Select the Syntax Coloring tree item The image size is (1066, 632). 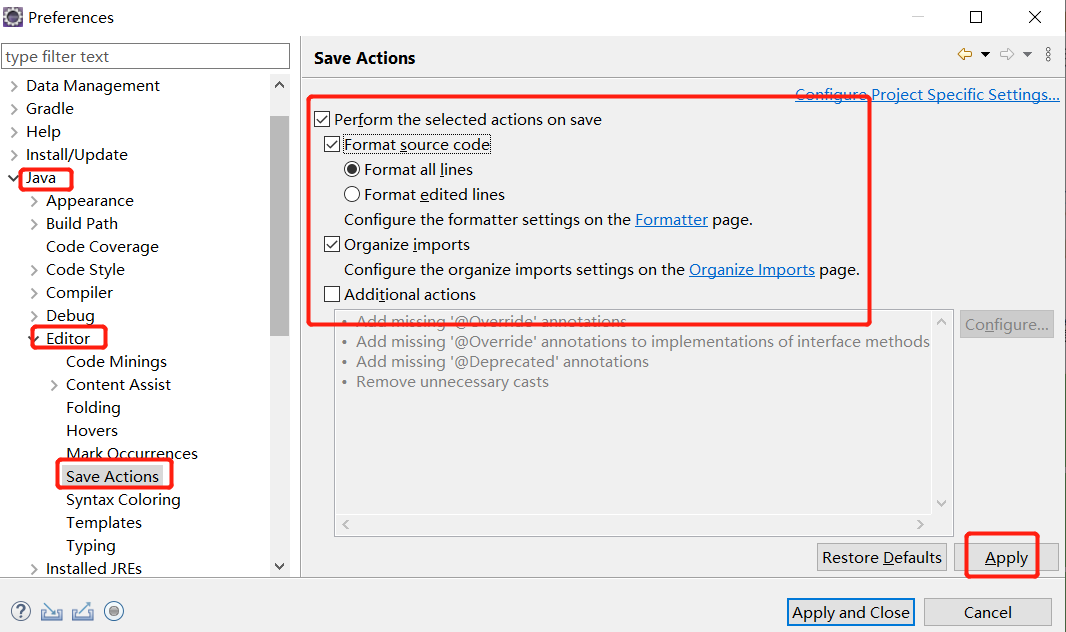(123, 499)
